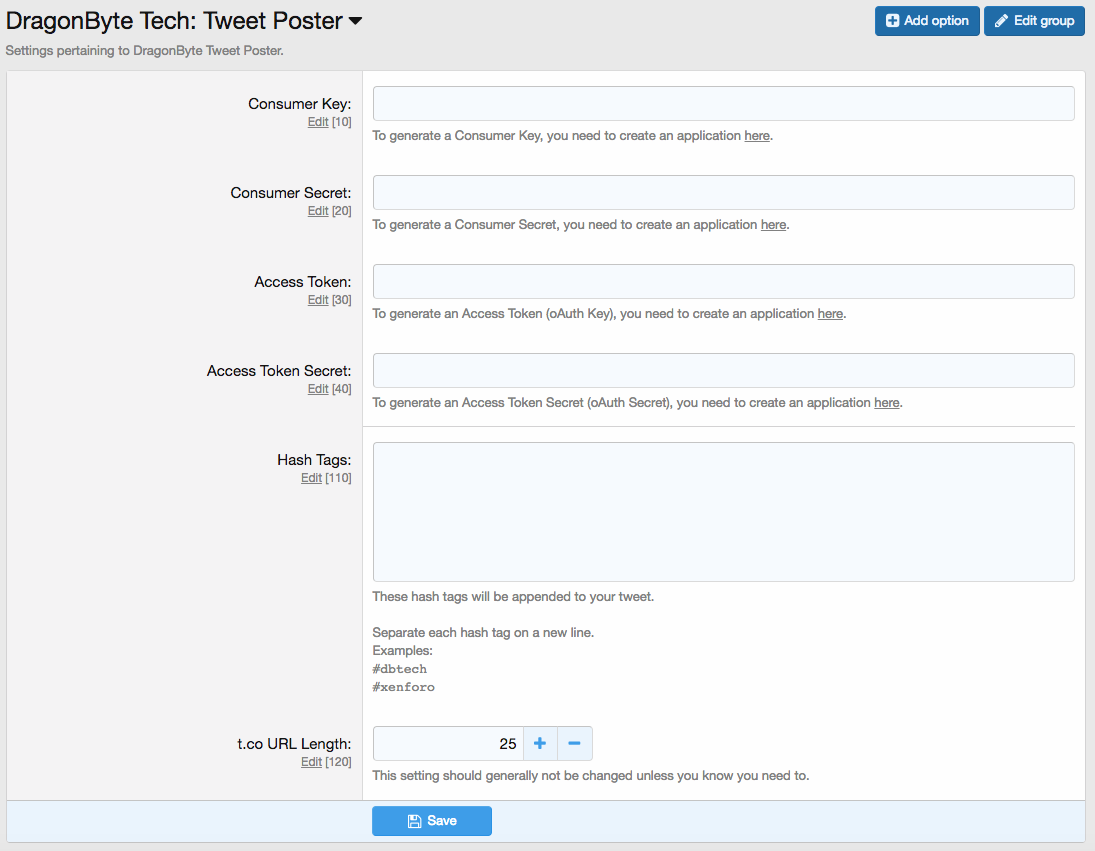1095x851 pixels.
Task: Increase t.co URL Length with plus icon
Action: tap(540, 744)
